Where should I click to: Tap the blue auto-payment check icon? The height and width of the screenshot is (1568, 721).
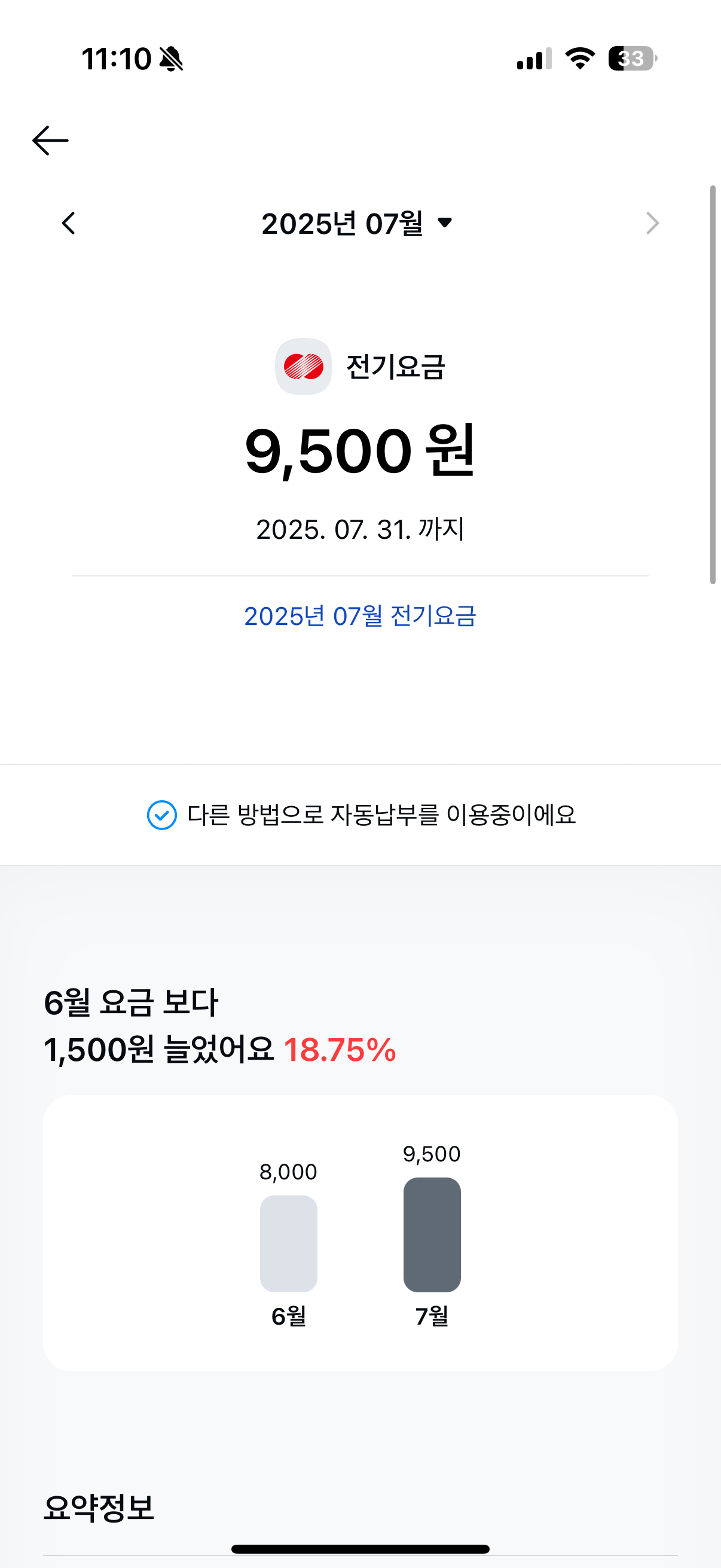point(162,815)
